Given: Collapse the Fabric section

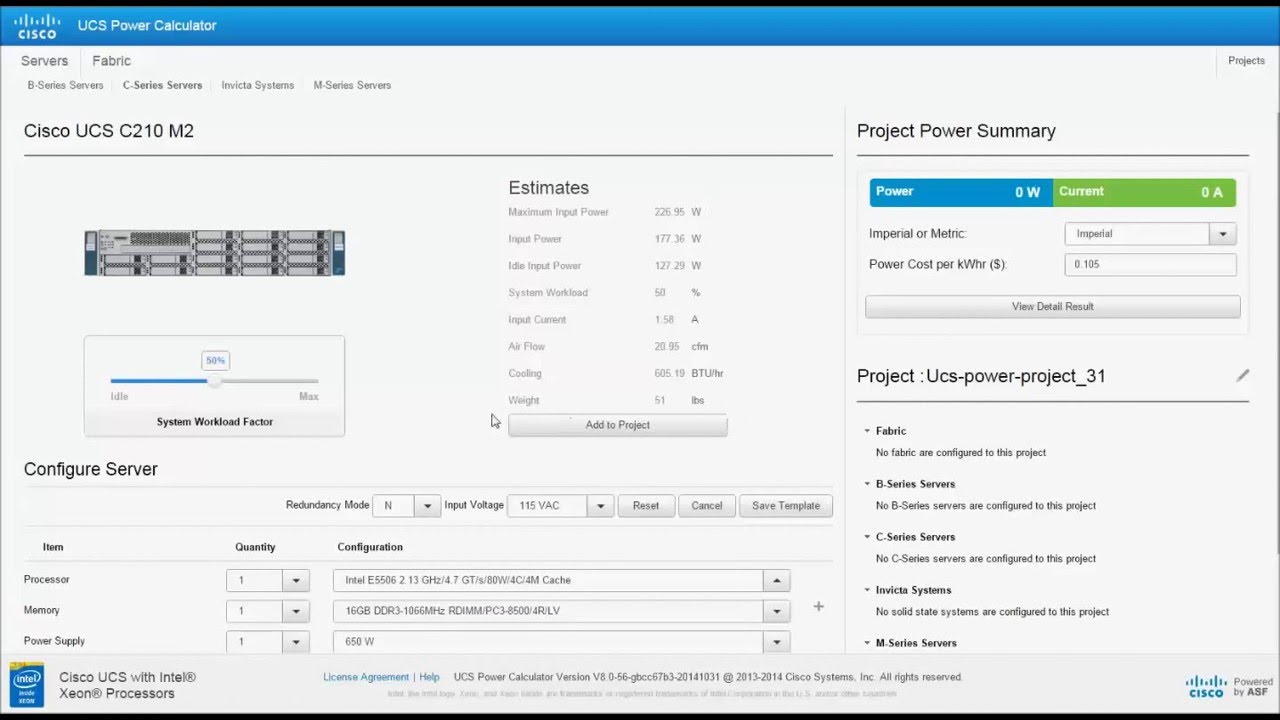Looking at the screenshot, I should (x=868, y=431).
